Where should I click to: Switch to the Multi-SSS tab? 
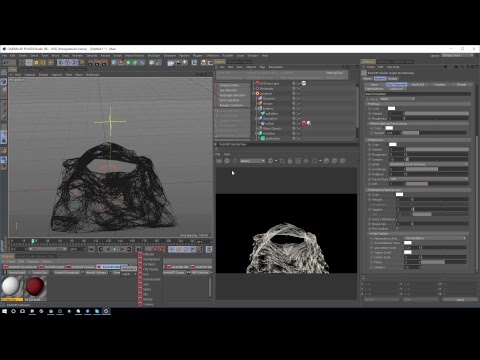click(418, 84)
